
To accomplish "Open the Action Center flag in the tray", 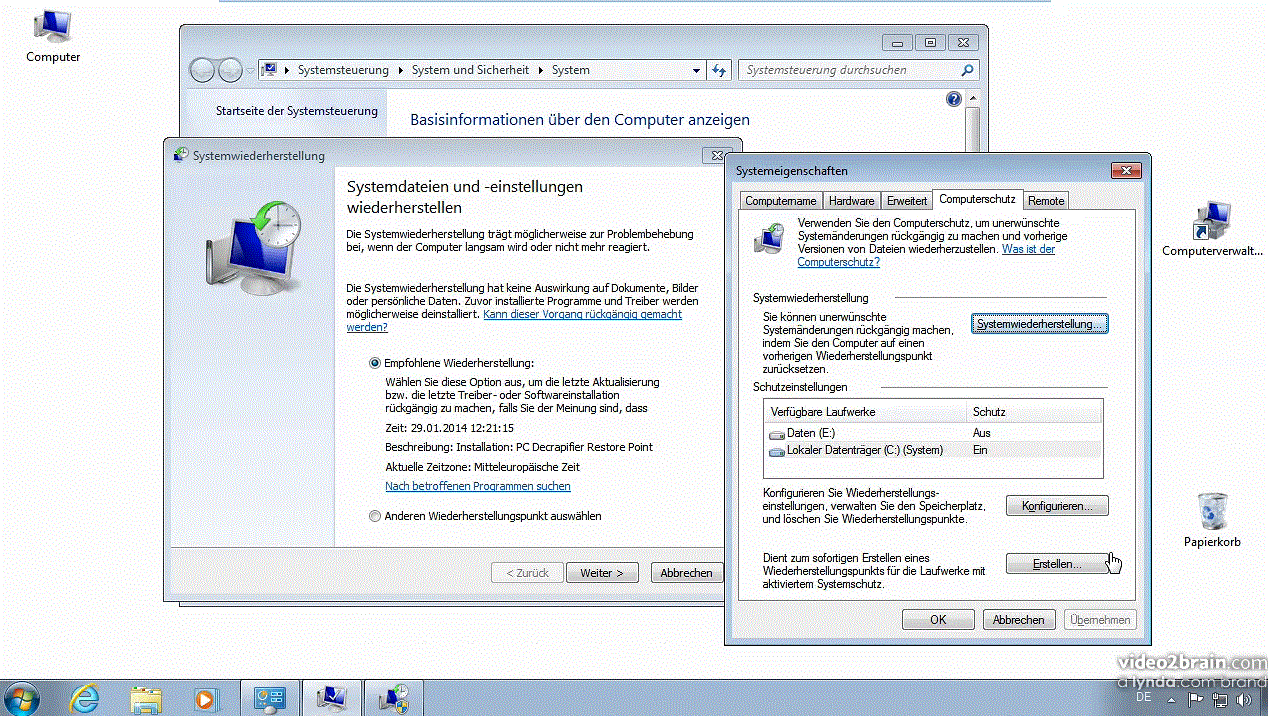I will tap(1194, 700).
